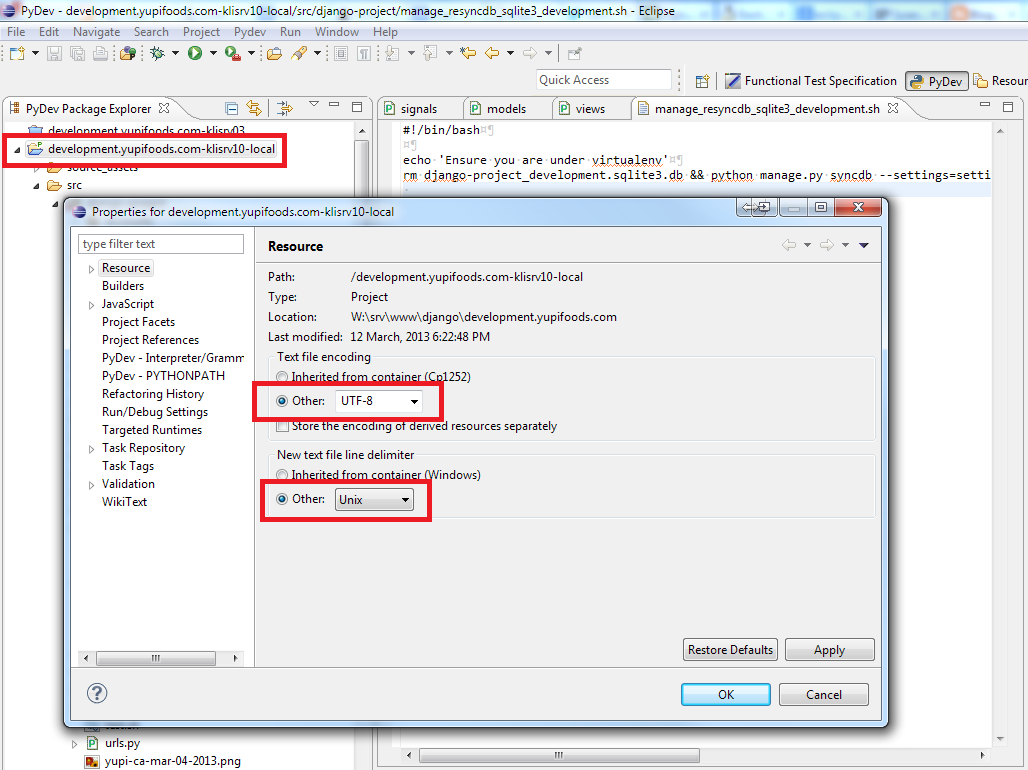Viewport: 1028px width, 770px height.
Task: Select Other encoding radio button
Action: [282, 401]
